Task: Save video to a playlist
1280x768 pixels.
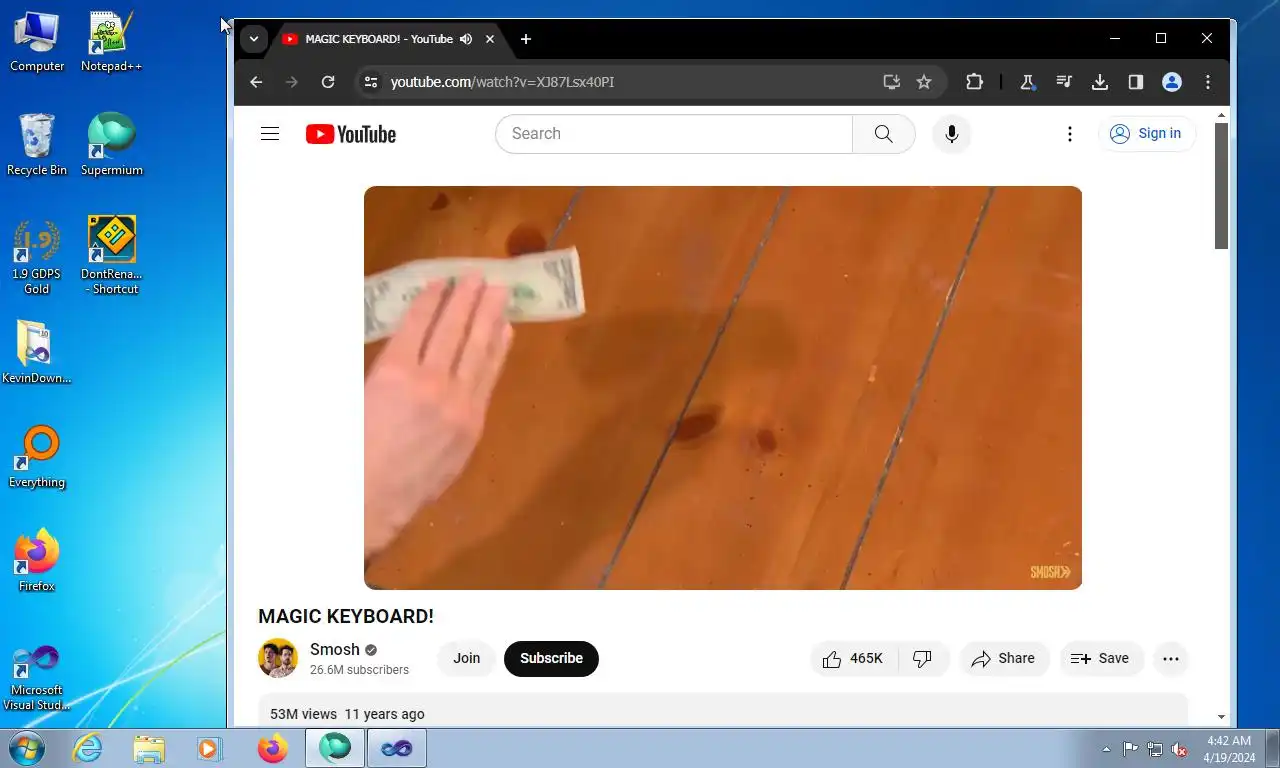Action: coord(1101,659)
